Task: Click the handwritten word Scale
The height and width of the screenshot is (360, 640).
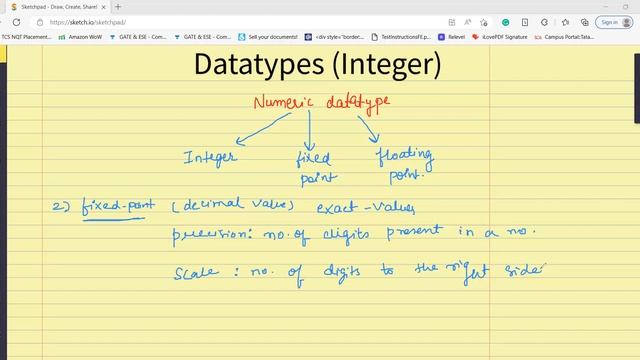Action: pos(196,273)
